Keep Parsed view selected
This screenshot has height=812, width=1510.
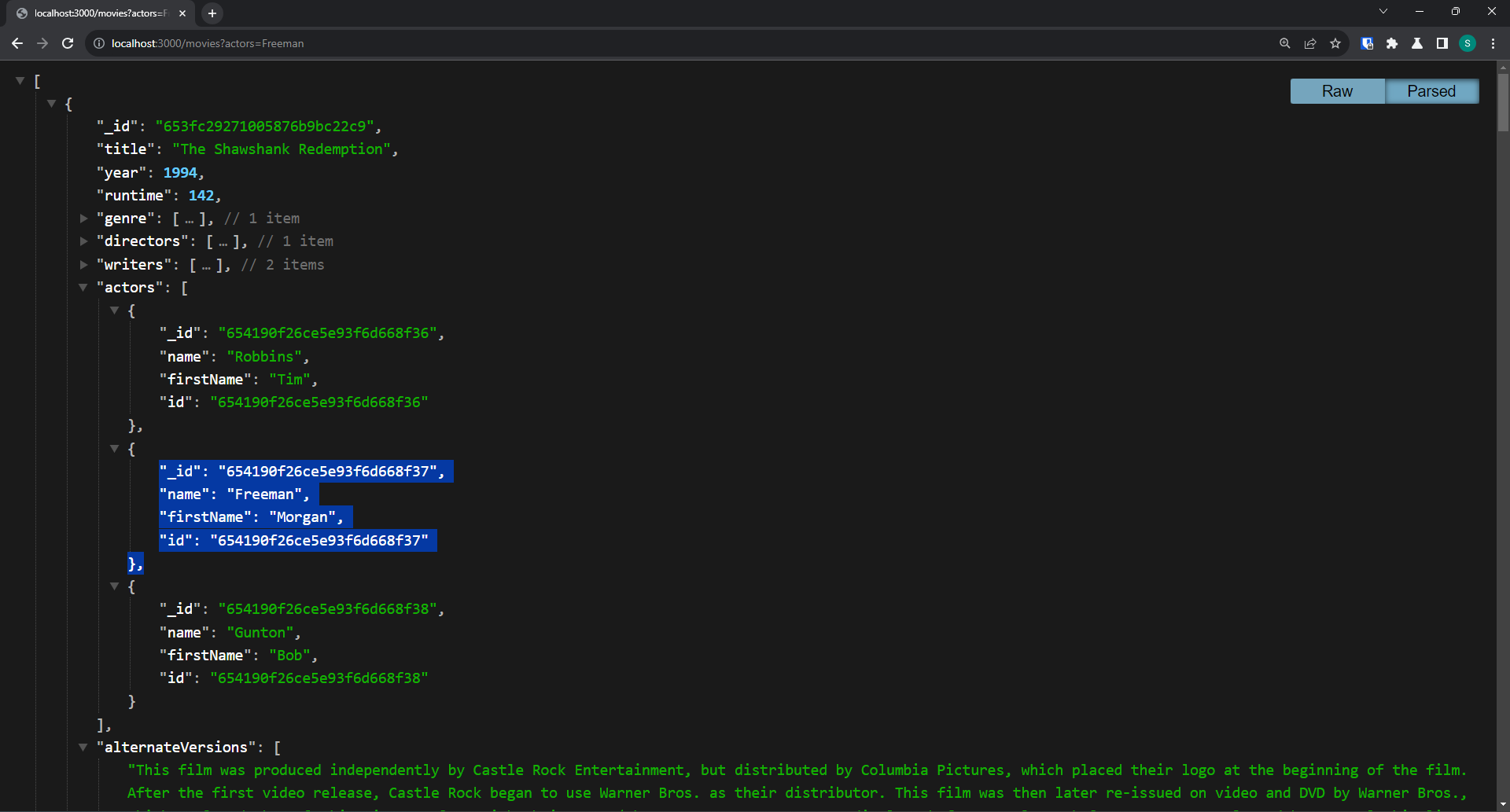click(x=1431, y=91)
